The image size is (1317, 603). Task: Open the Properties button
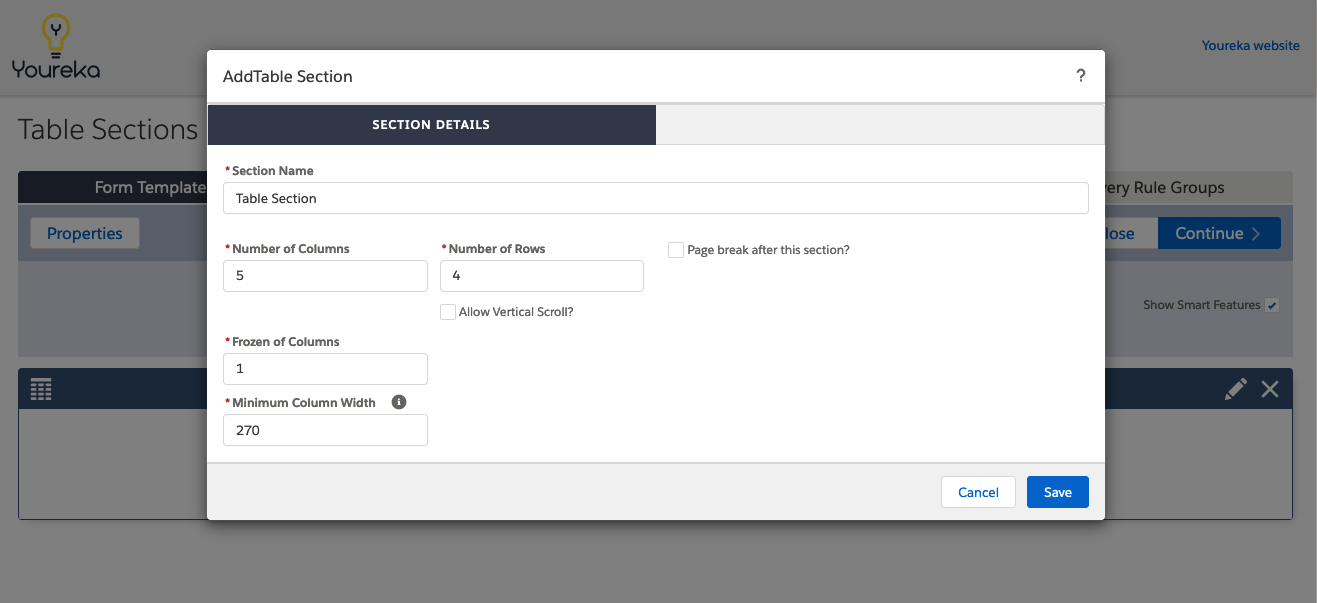click(x=85, y=233)
